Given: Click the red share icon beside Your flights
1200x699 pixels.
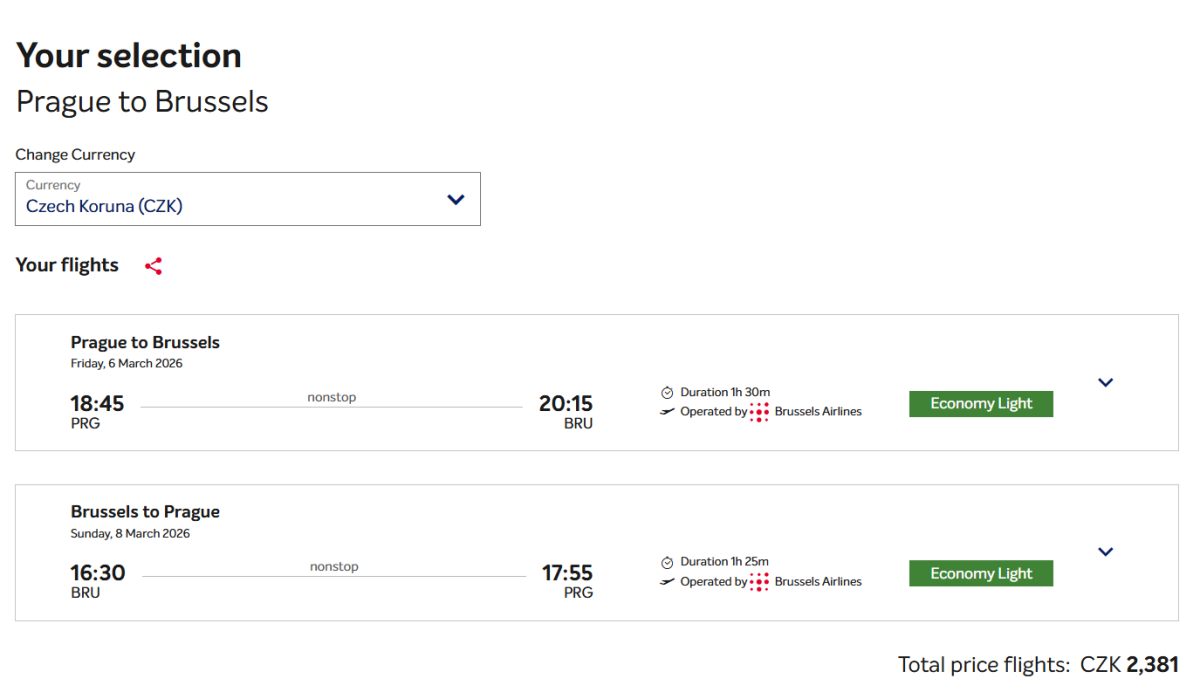Looking at the screenshot, I should [153, 266].
